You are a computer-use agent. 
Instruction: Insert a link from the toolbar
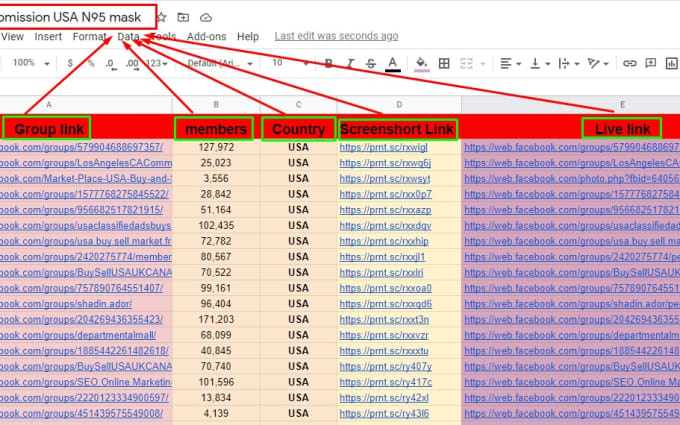[x=630, y=63]
